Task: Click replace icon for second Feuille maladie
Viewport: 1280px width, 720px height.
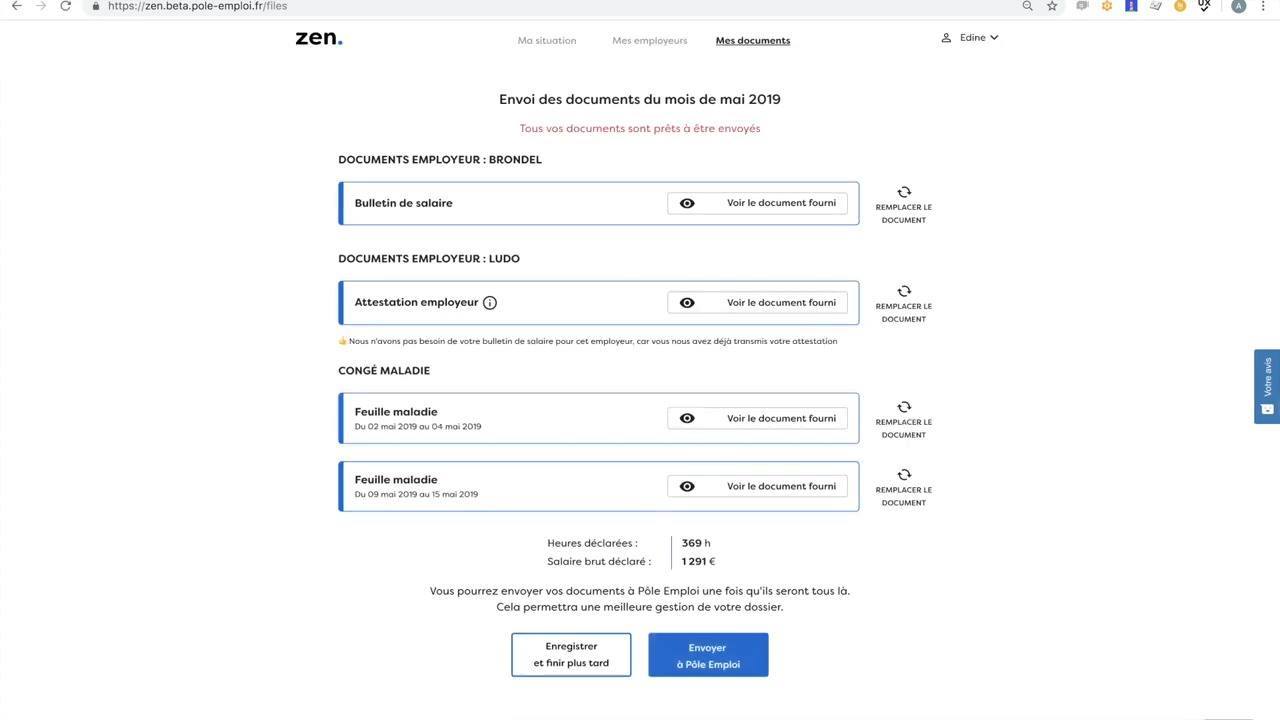Action: point(904,475)
